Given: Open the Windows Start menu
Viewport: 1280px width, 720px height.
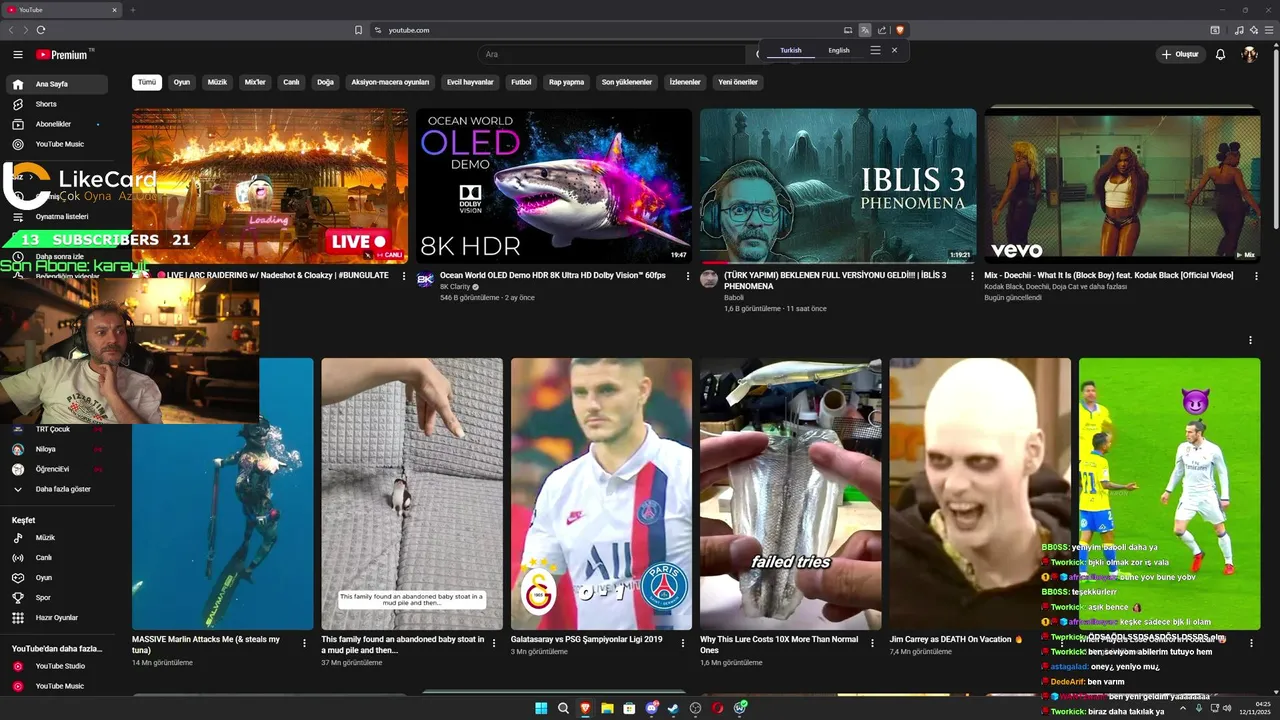Looking at the screenshot, I should (541, 708).
